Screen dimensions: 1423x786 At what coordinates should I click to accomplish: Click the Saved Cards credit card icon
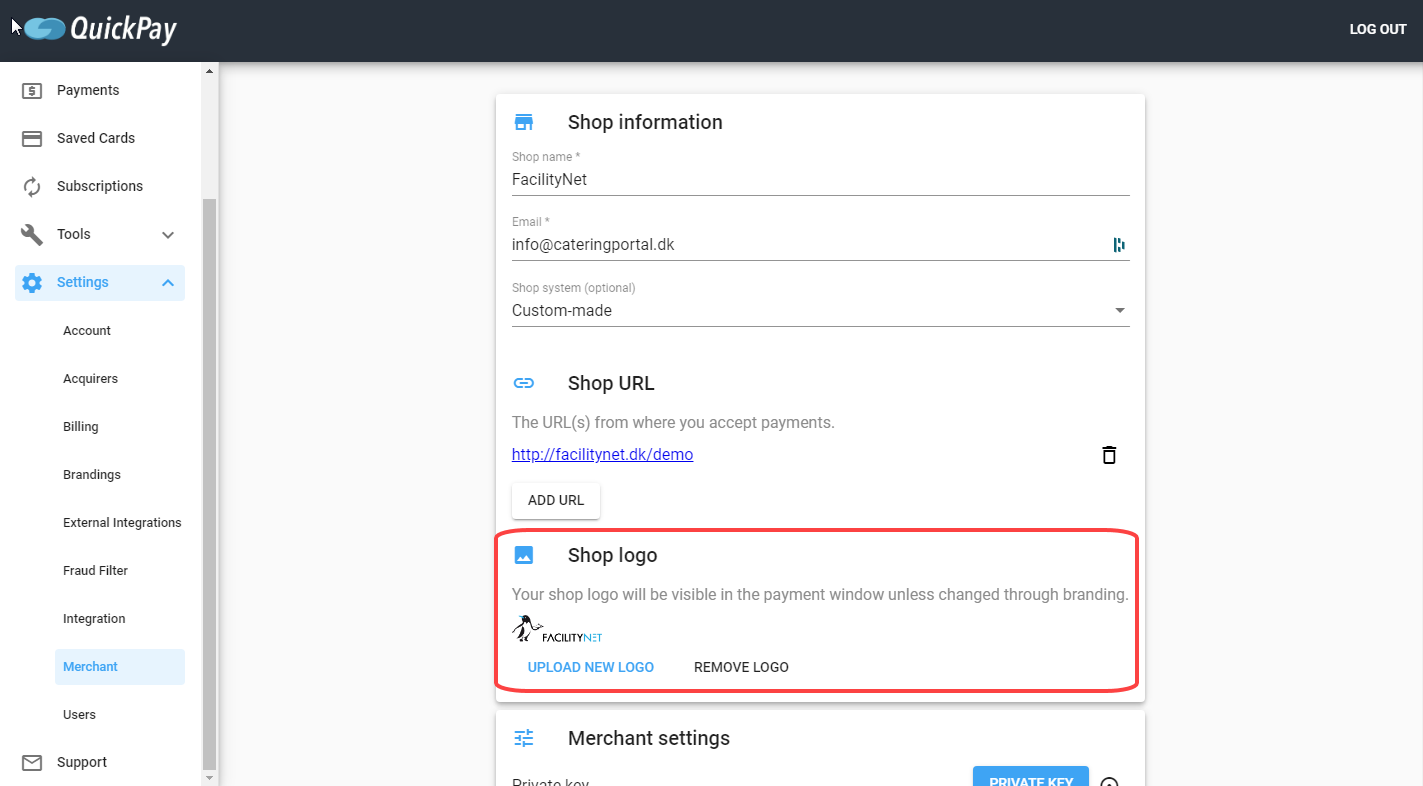(32, 139)
